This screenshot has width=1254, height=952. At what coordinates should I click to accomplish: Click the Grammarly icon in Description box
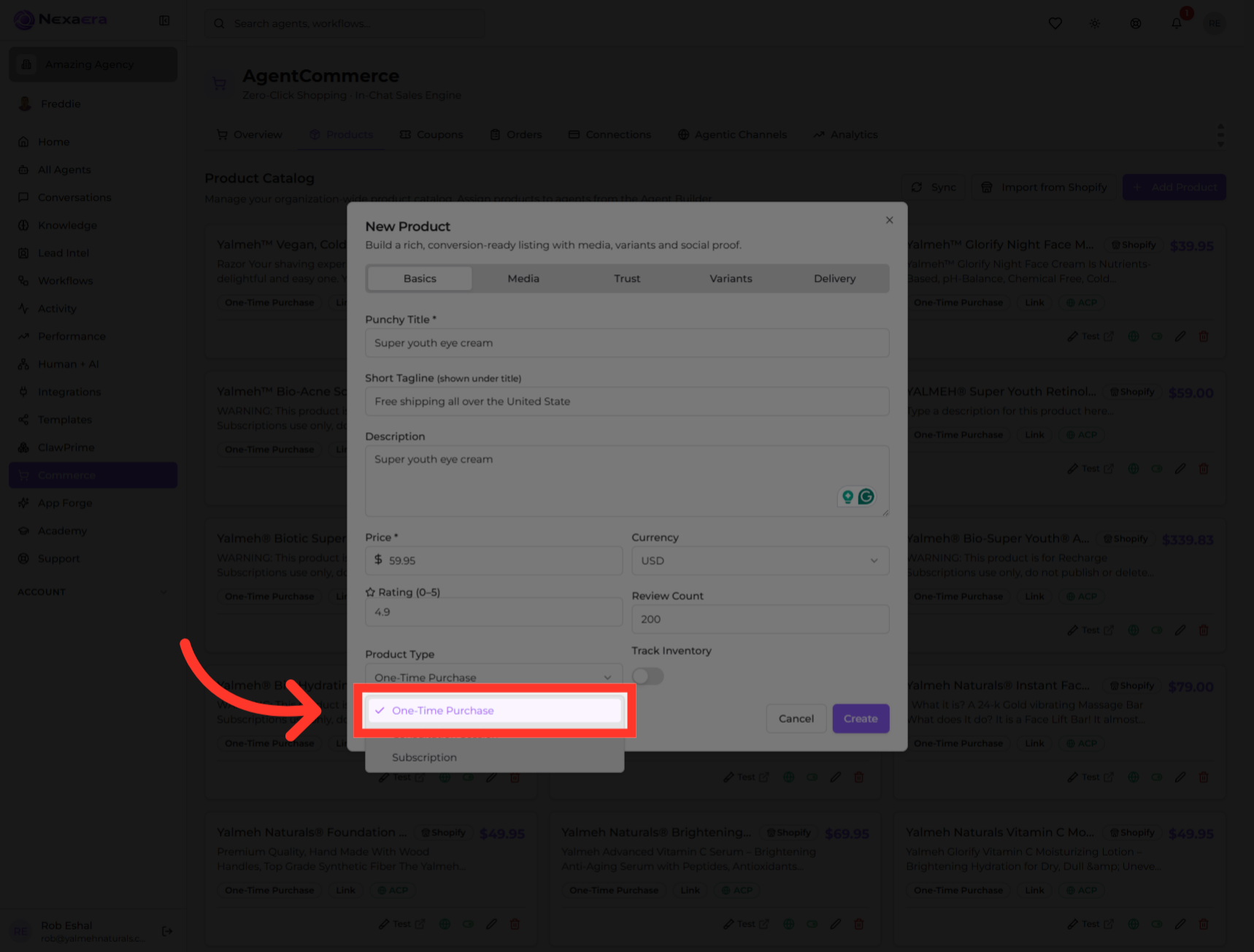(866, 496)
